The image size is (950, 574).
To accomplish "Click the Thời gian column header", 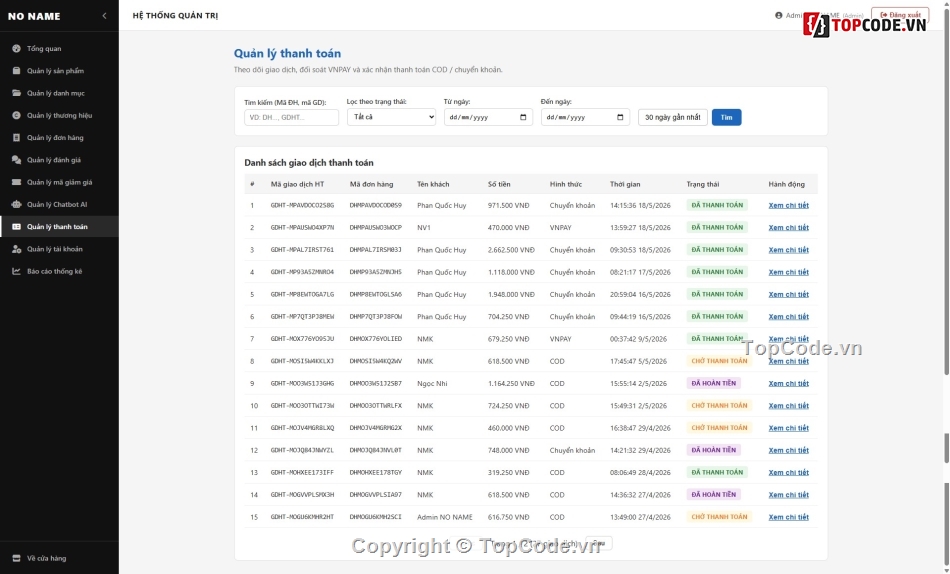I will pos(625,184).
